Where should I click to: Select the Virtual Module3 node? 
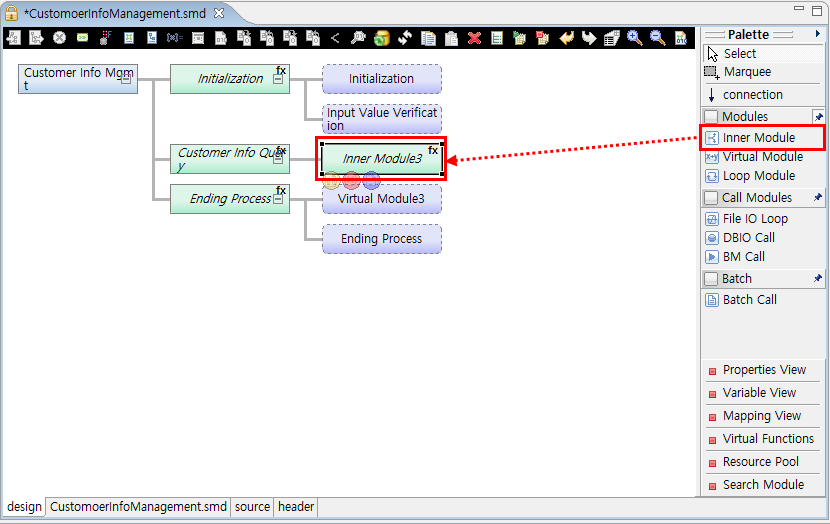pyautogui.click(x=382, y=199)
